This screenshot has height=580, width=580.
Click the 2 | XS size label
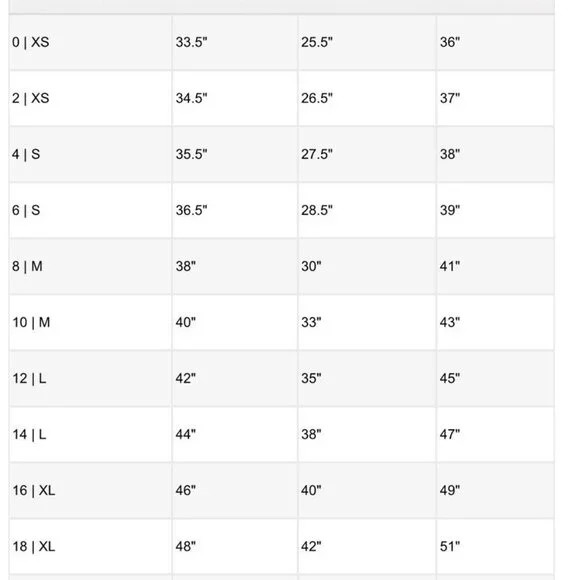[x=31, y=98]
